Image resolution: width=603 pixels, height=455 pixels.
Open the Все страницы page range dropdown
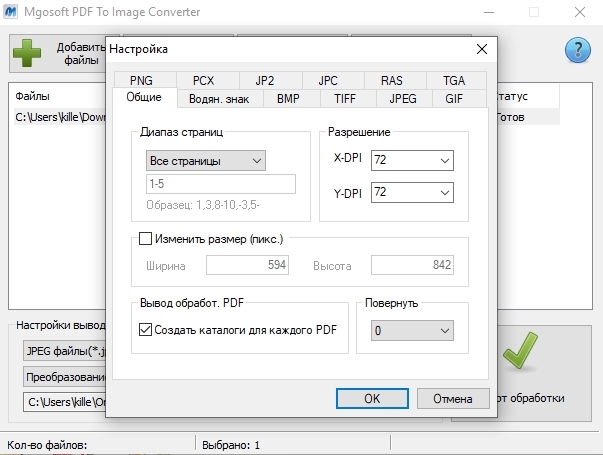click(206, 161)
